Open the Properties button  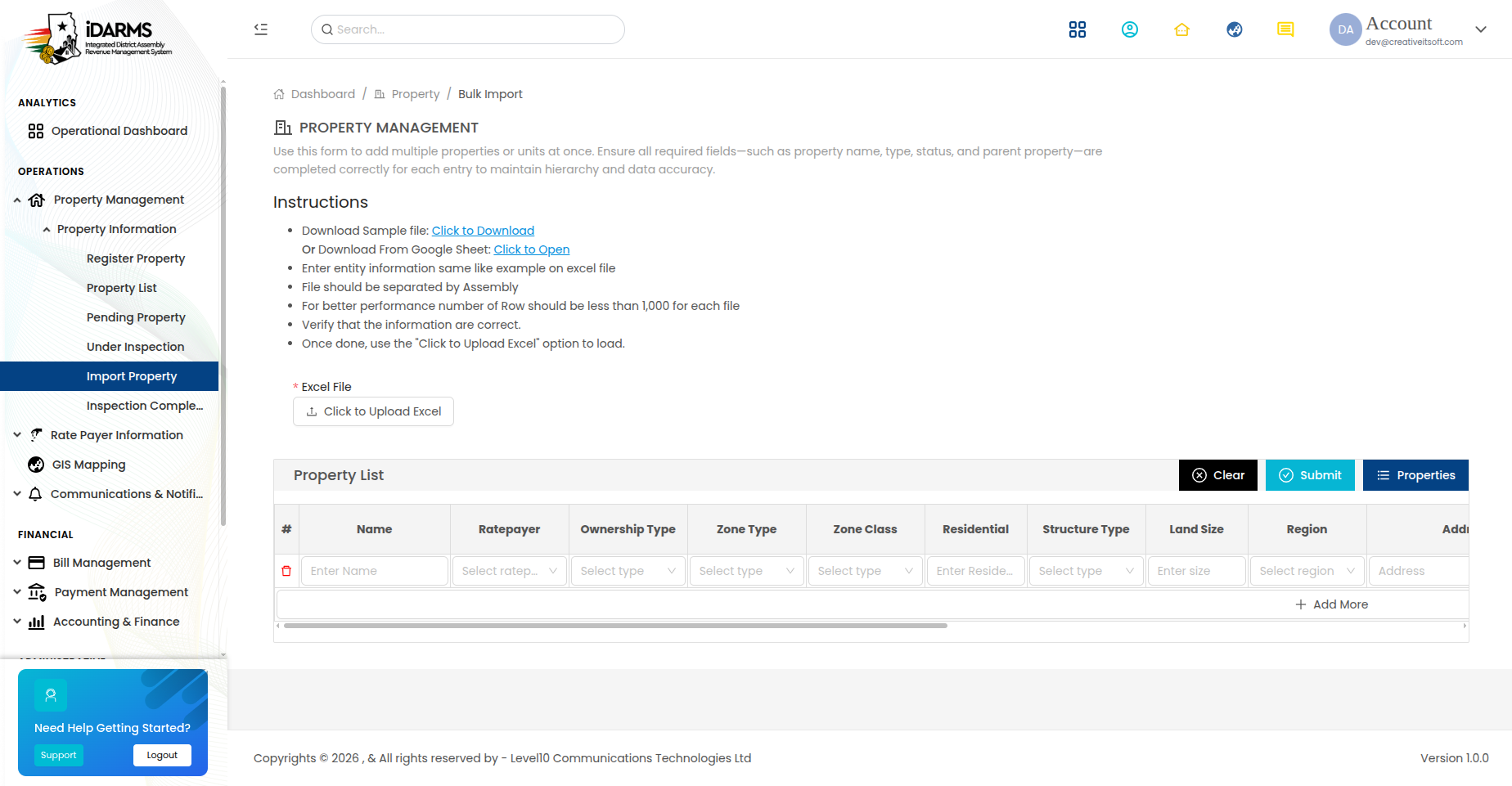1415,475
